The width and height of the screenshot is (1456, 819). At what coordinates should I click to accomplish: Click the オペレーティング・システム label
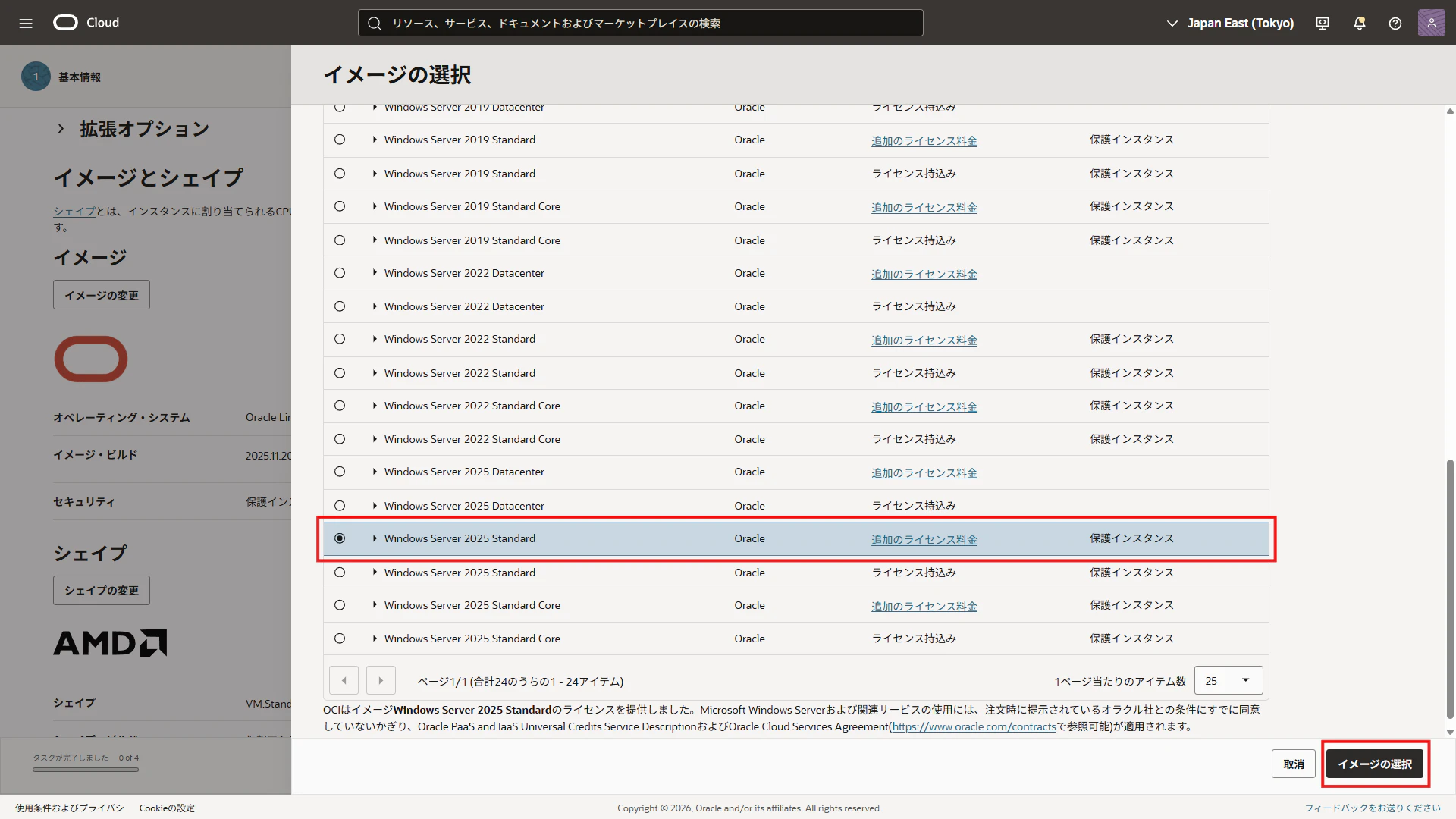[121, 418]
